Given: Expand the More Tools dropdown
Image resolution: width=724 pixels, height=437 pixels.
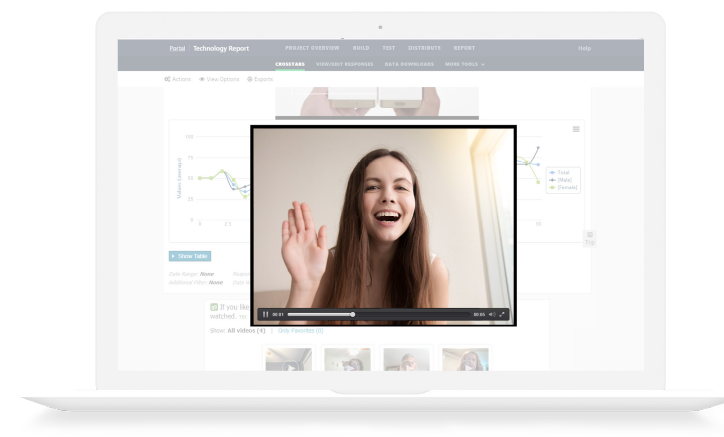Looking at the screenshot, I should (x=465, y=64).
